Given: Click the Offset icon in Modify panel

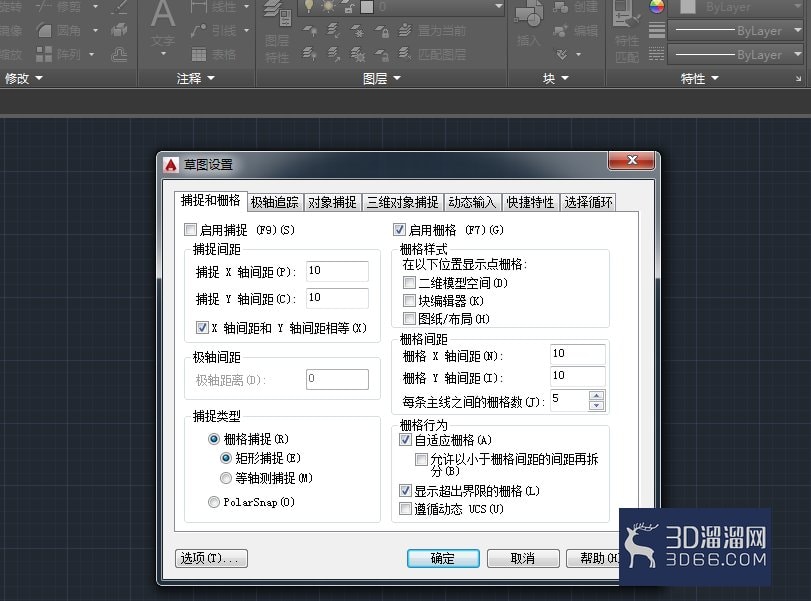Looking at the screenshot, I should [x=119, y=54].
